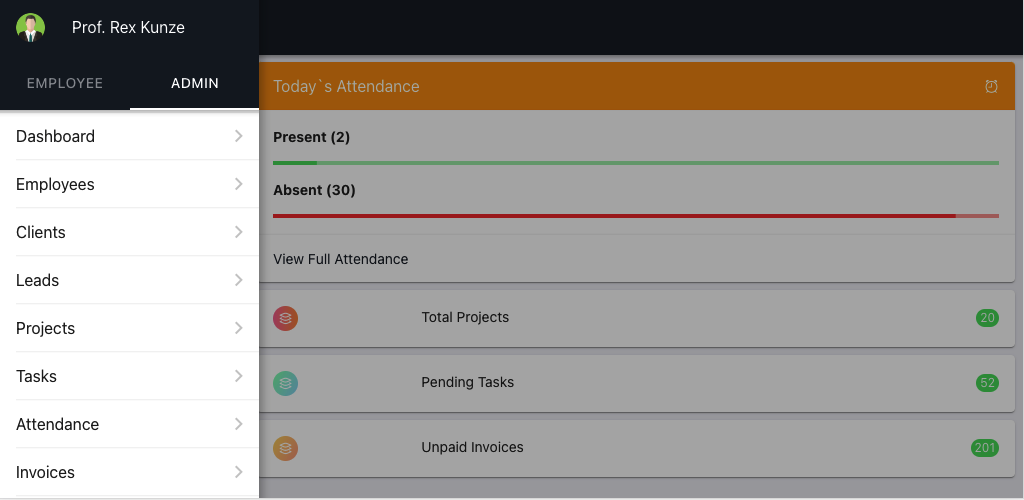Click the user avatar icon
Viewport: 1024px width, 500px height.
[x=30, y=27]
